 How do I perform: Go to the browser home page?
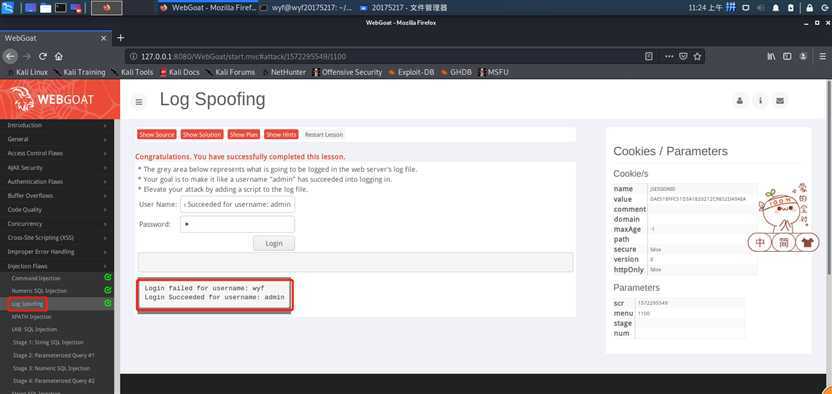click(58, 56)
